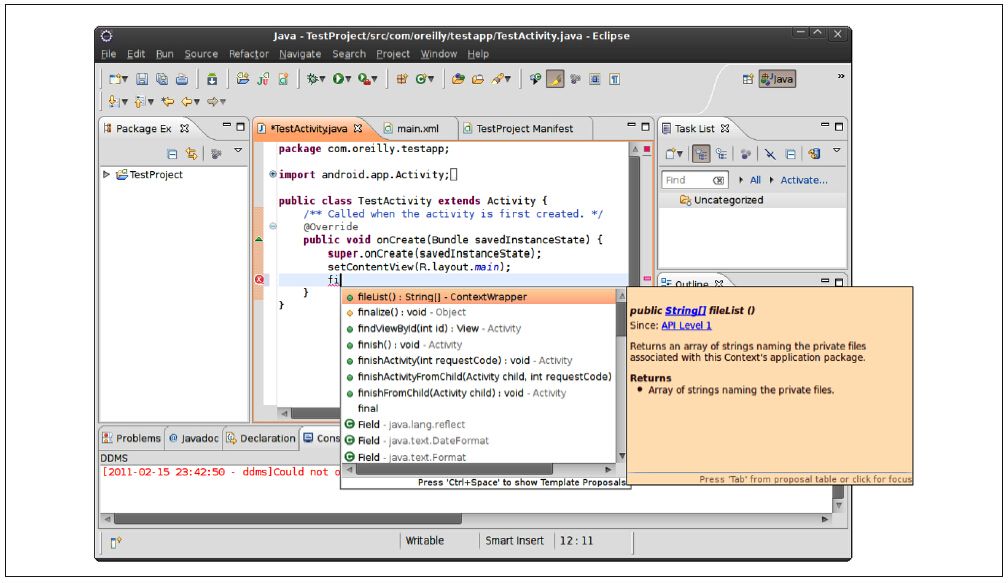The width and height of the screenshot is (1008, 583).
Task: Open the Declaration view tab
Action: point(261,438)
